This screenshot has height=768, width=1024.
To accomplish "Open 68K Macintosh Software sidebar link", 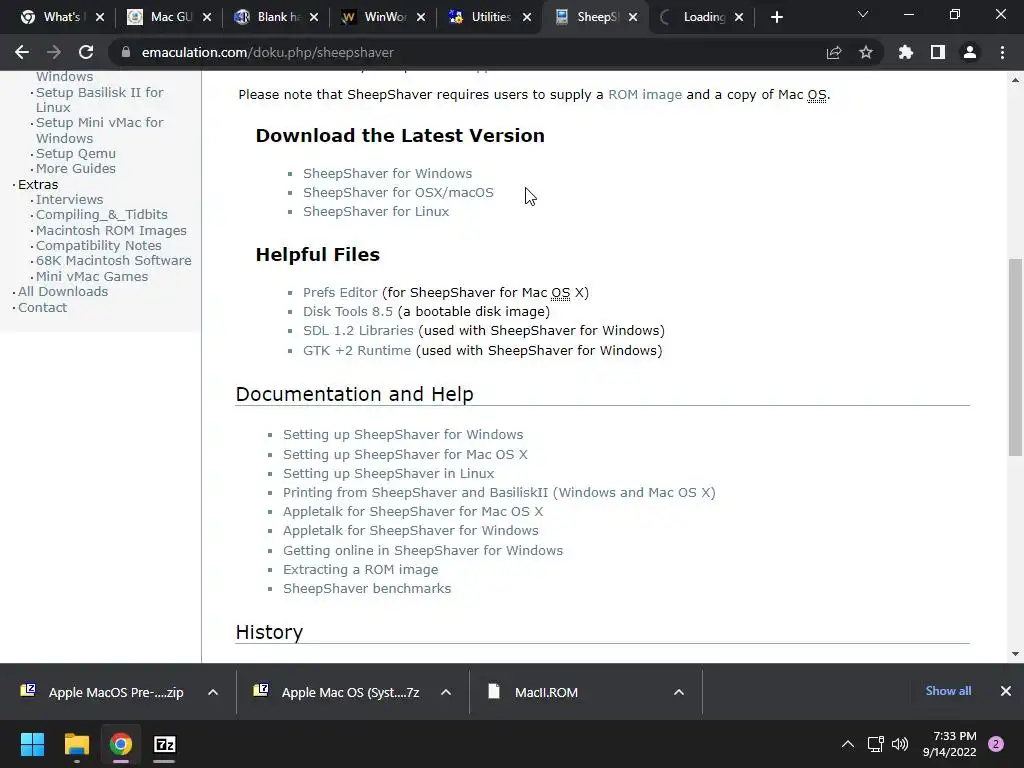I will coord(114,260).
